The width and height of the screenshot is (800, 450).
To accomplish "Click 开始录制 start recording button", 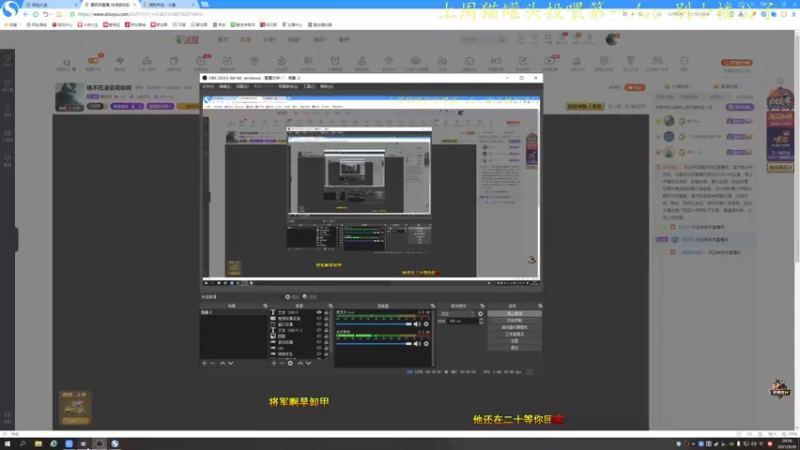I will [514, 320].
